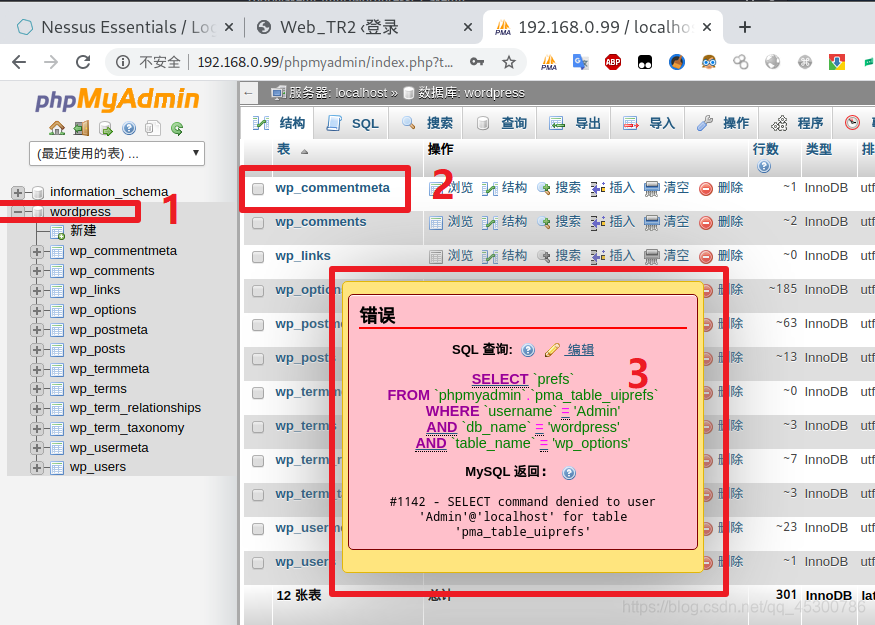Click 插入 in the wp_commentmeta row

[613, 188]
